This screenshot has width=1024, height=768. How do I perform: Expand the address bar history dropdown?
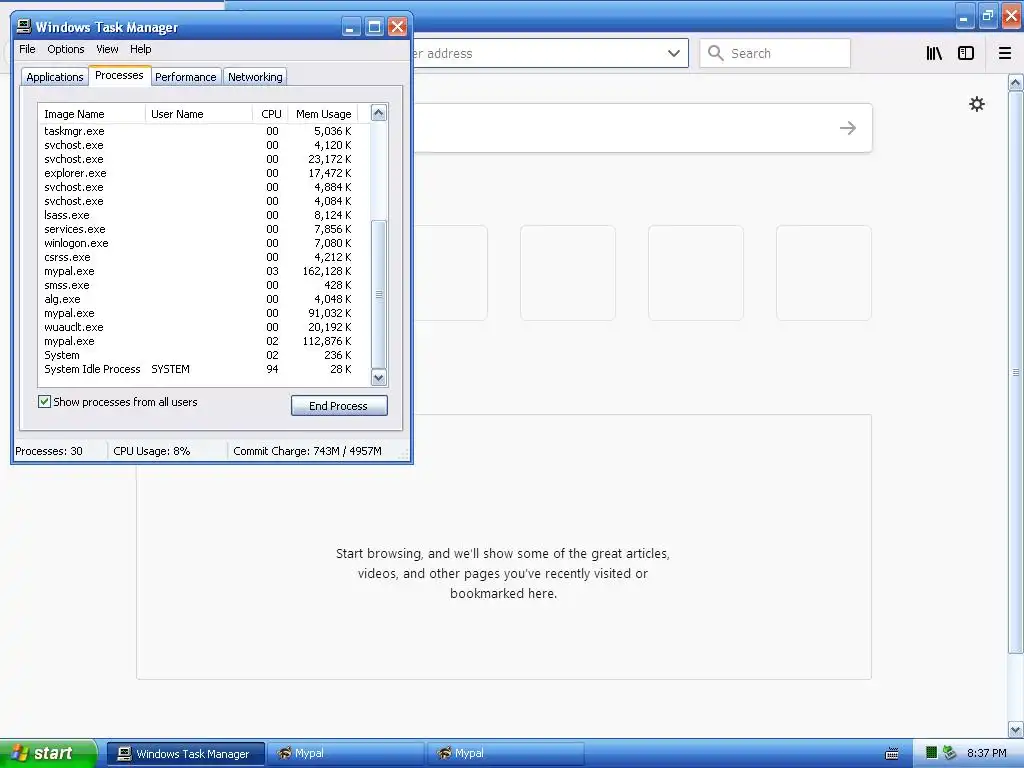tap(674, 54)
